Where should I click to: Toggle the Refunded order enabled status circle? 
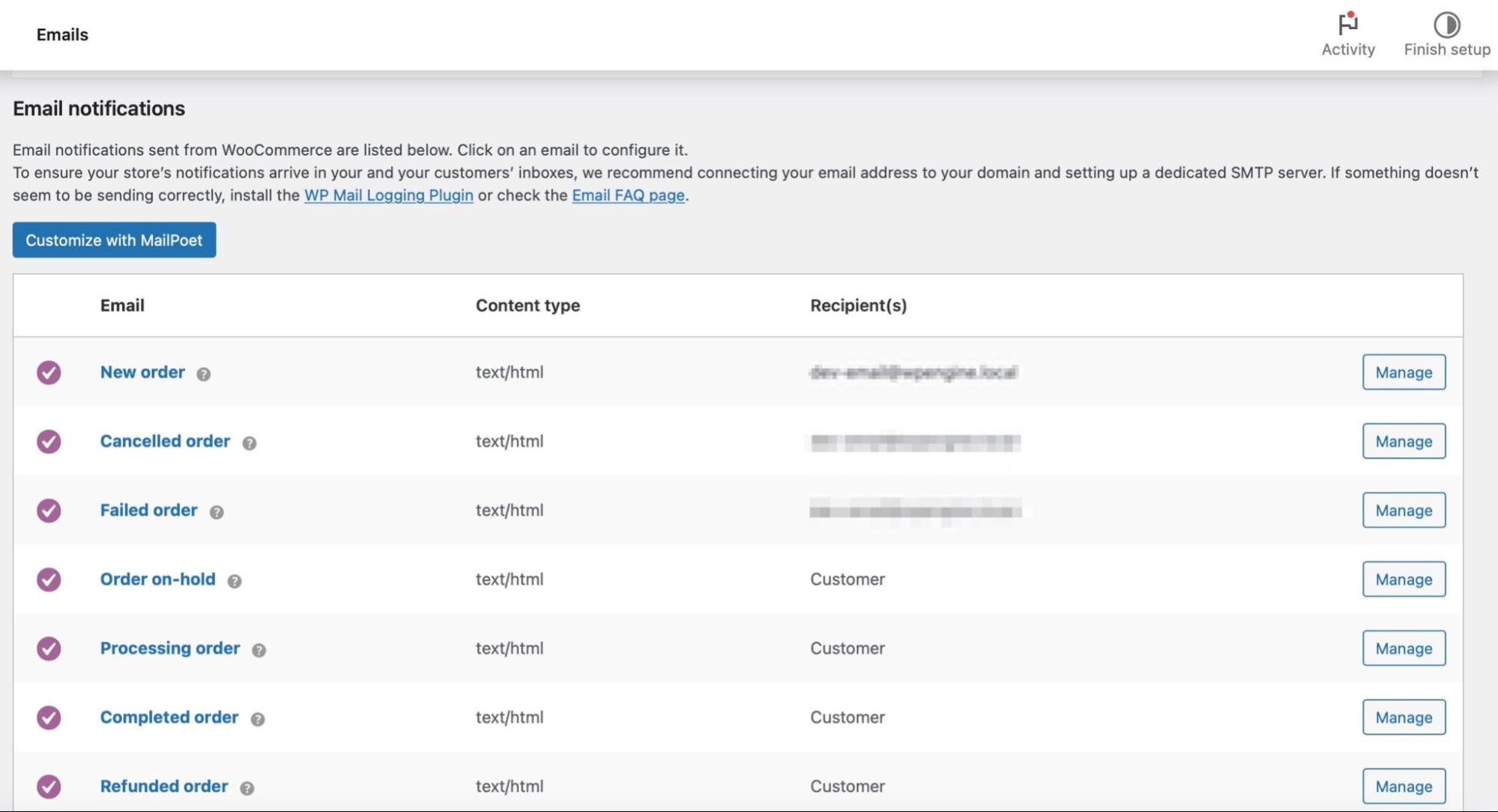click(48, 787)
